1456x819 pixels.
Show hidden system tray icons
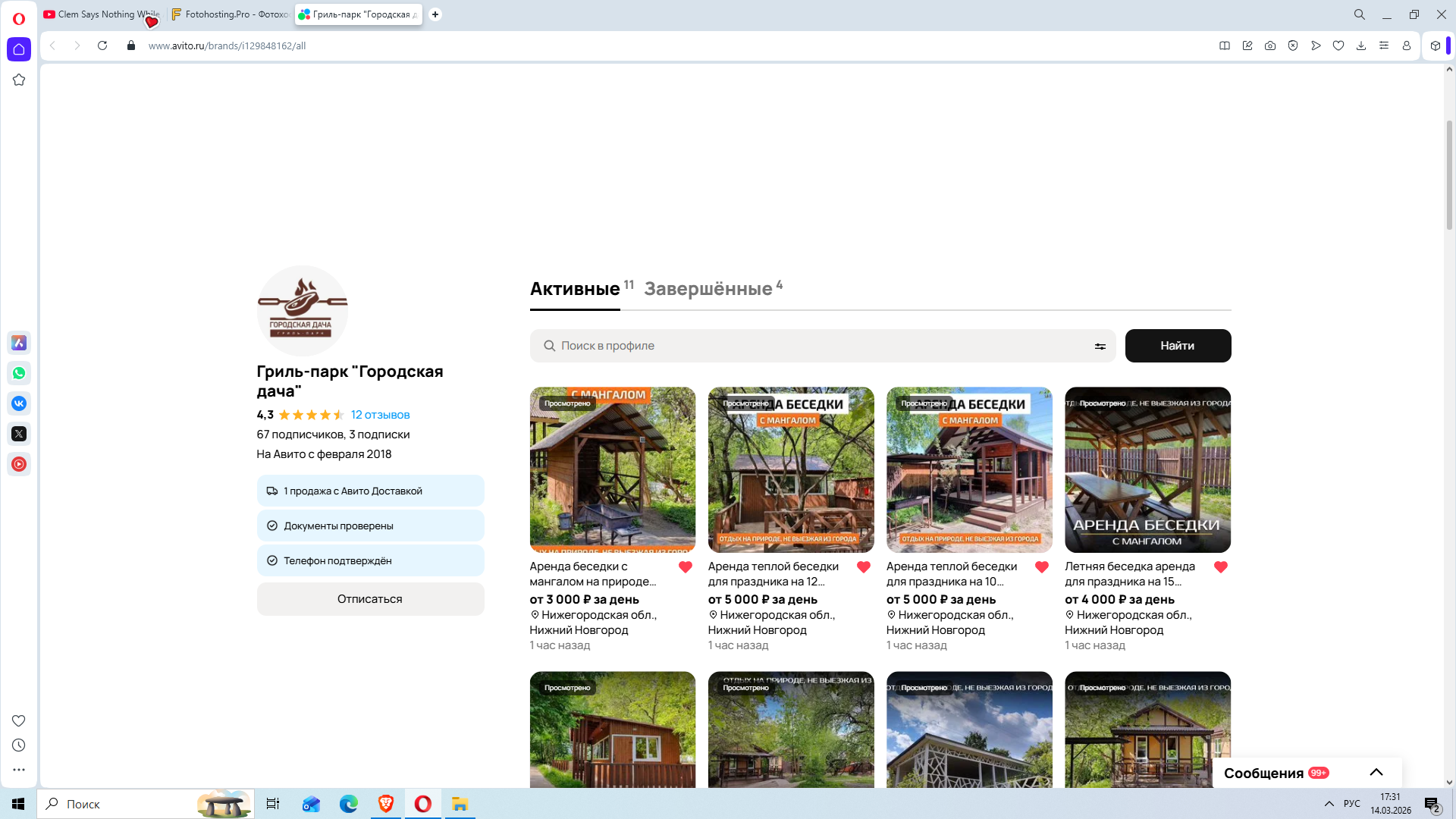[x=1329, y=804]
